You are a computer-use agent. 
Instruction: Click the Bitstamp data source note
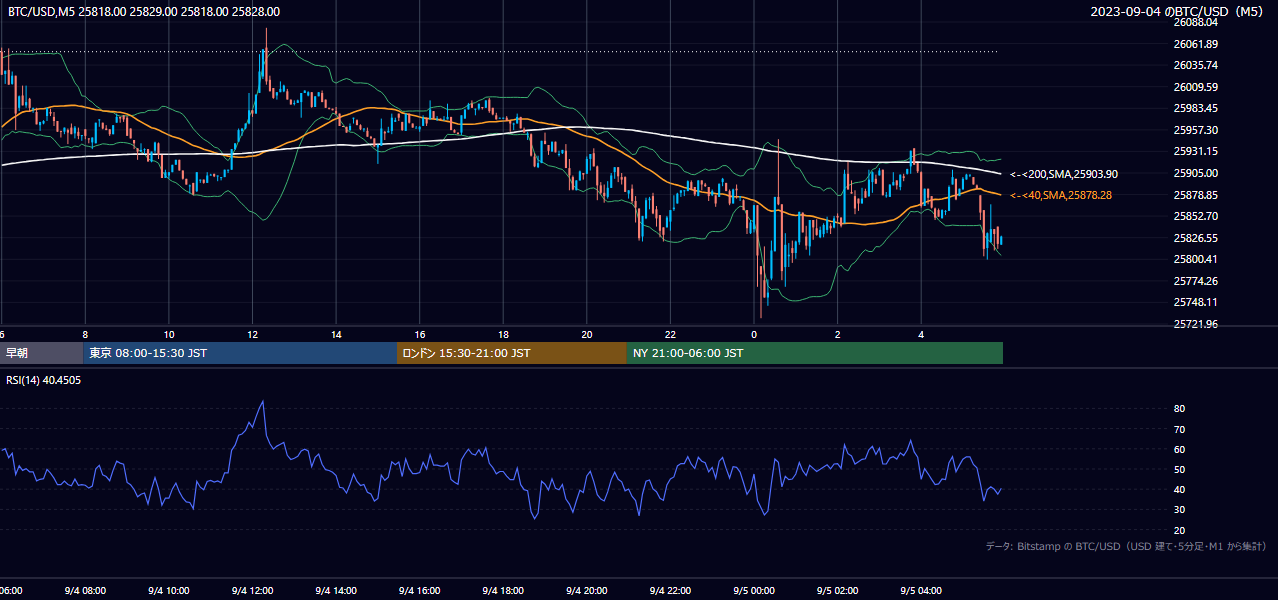1127,546
